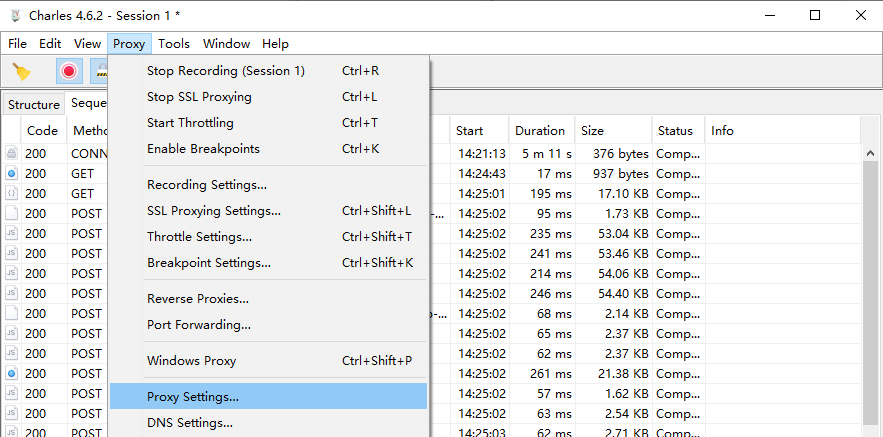Viewport: 883px width, 437px height.
Task: Toggle the red record button in toolbar
Action: click(69, 71)
